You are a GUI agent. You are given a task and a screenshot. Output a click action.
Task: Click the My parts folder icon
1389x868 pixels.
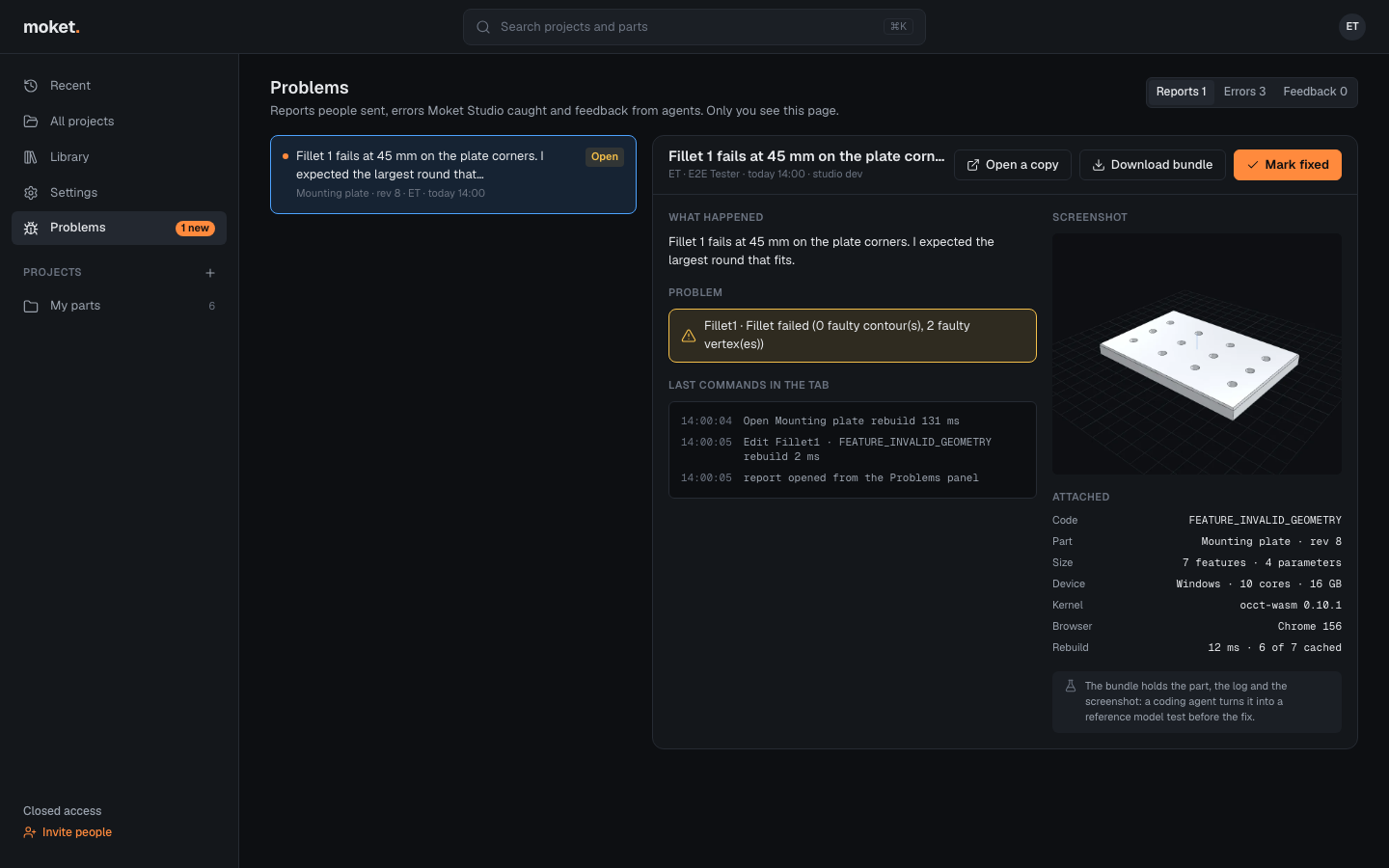click(x=31, y=306)
